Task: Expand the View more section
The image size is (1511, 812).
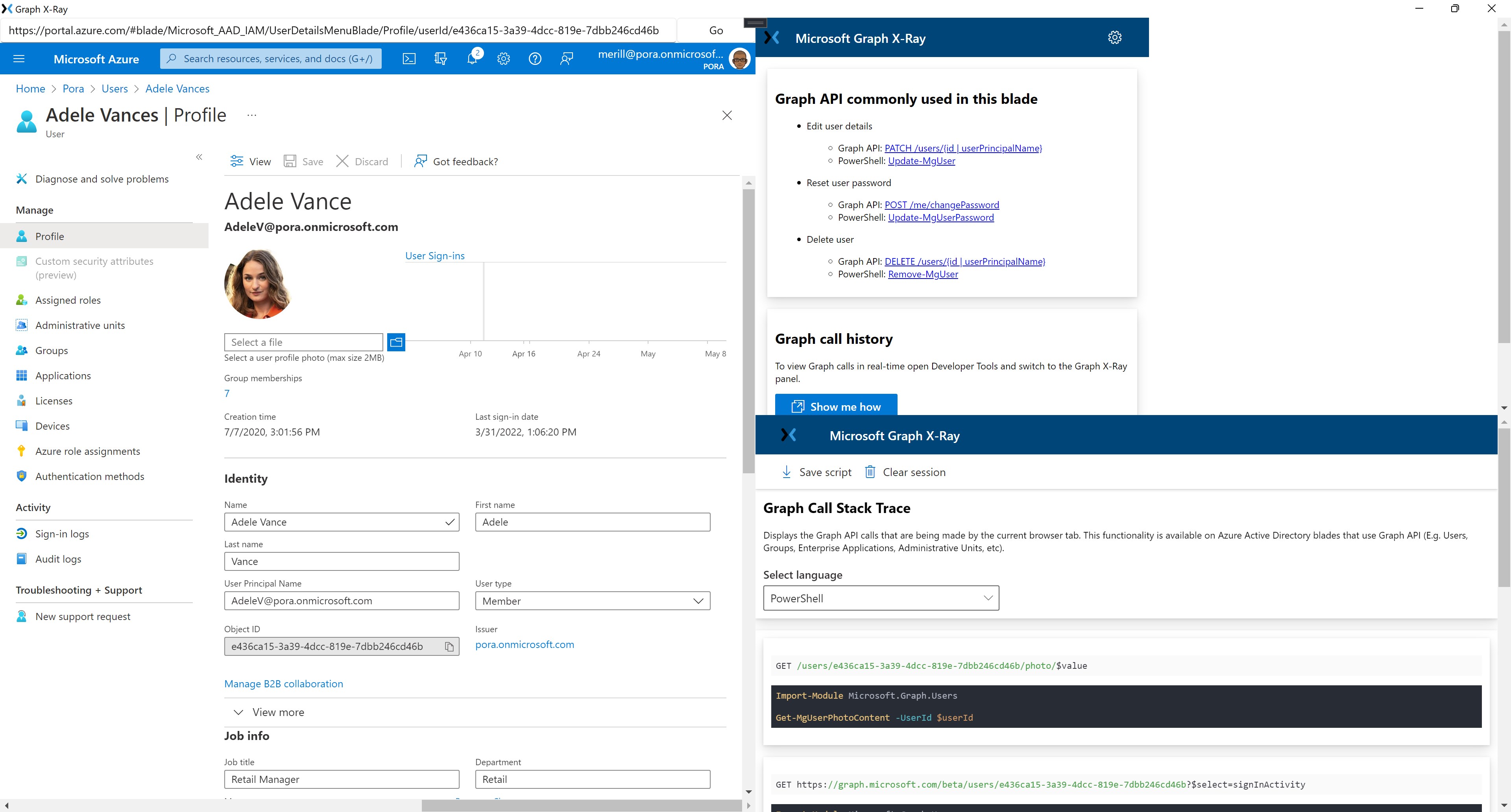Action: (x=269, y=712)
